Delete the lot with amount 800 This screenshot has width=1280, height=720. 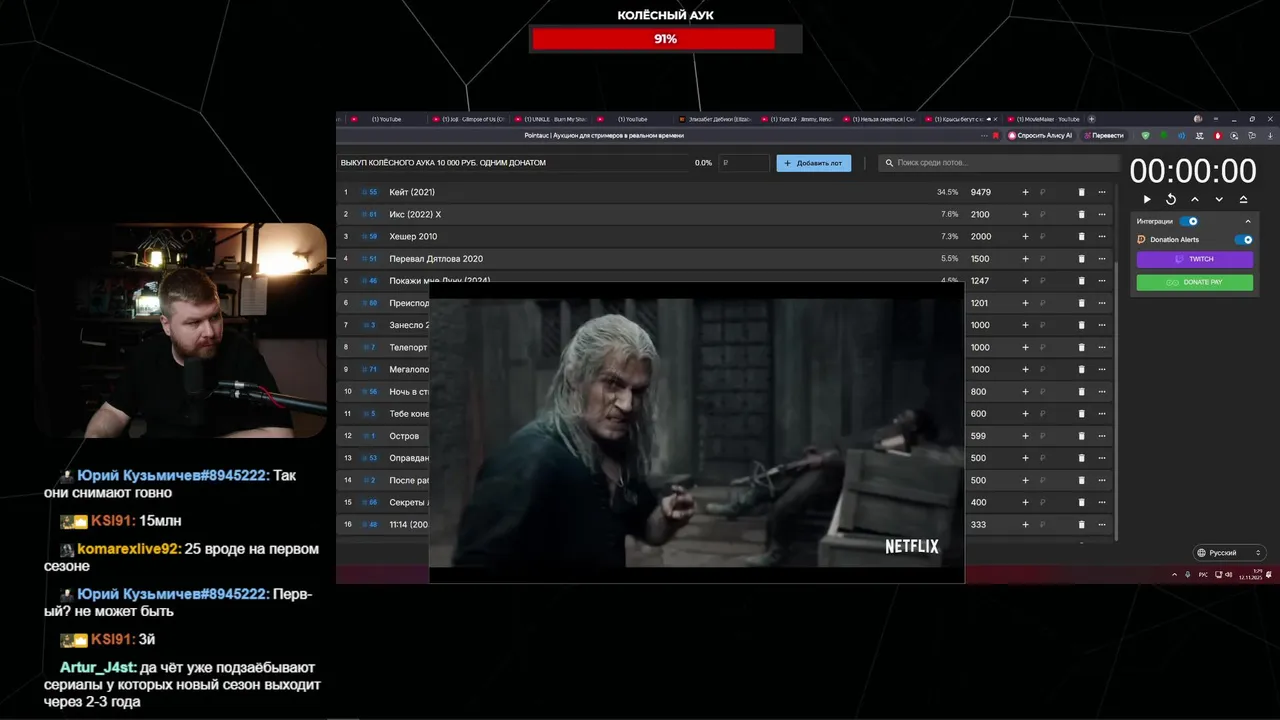coord(1081,392)
